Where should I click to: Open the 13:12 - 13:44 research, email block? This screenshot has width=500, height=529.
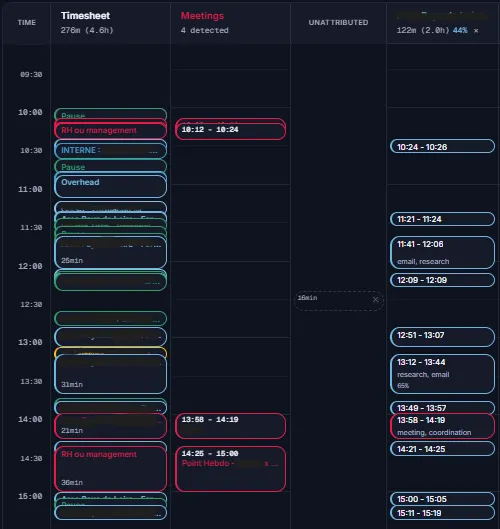point(442,374)
